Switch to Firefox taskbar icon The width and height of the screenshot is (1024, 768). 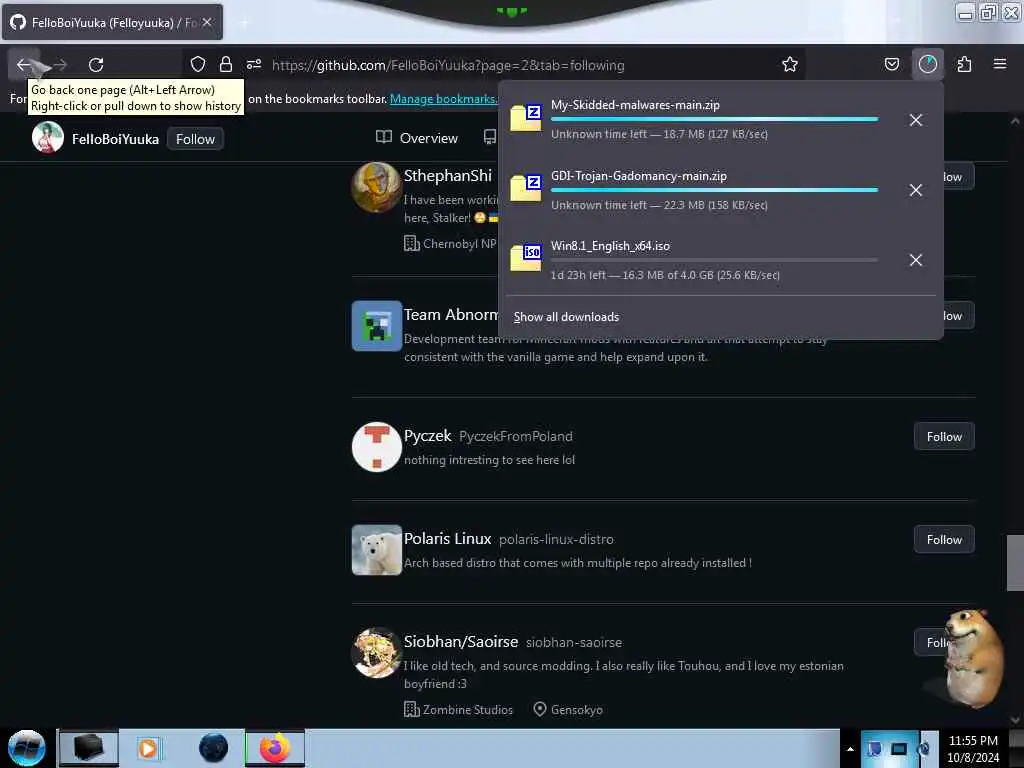coord(275,748)
